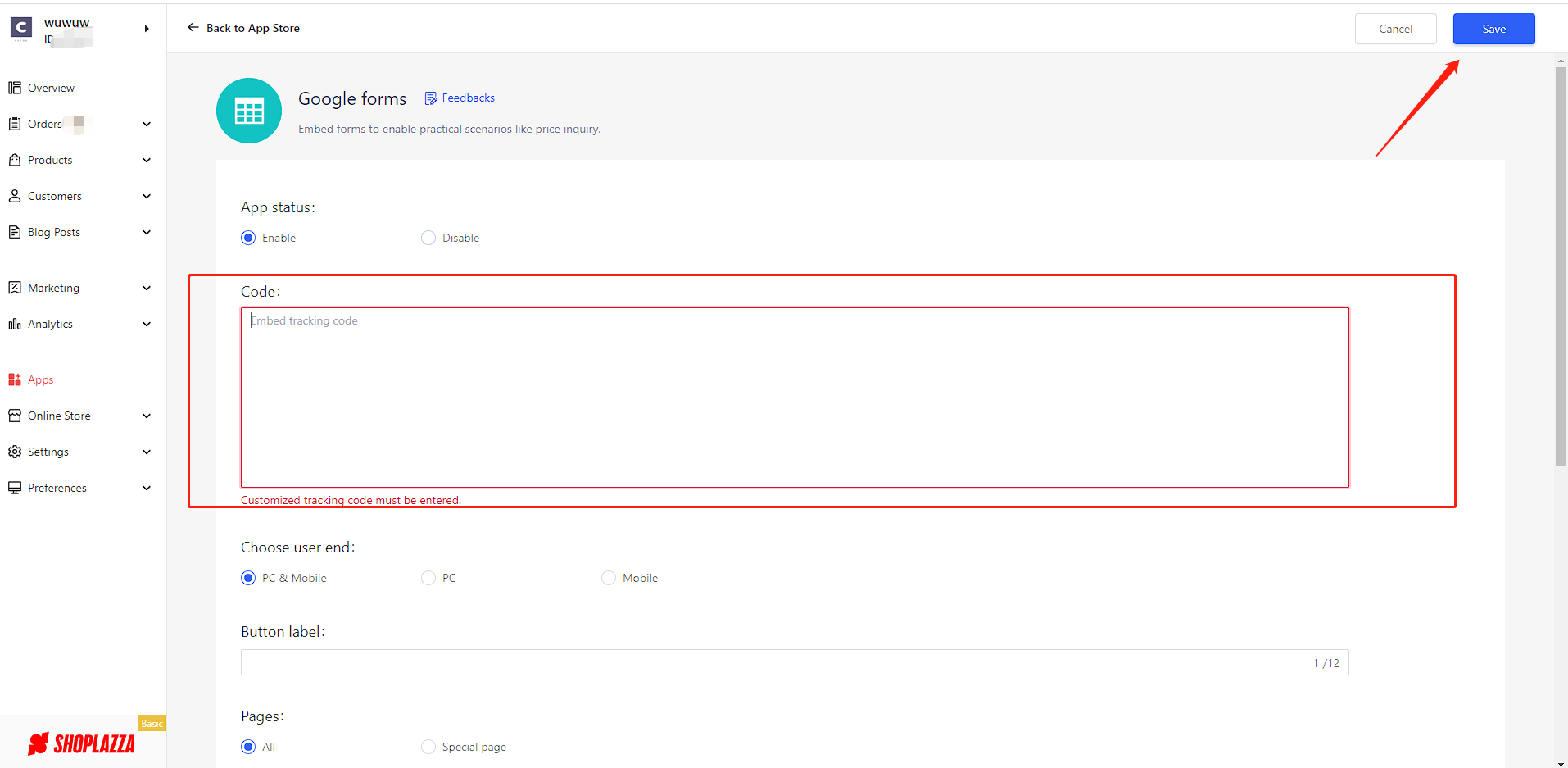Expand the Settings chevron
Screen dimensions: 1568x768
tap(147, 452)
